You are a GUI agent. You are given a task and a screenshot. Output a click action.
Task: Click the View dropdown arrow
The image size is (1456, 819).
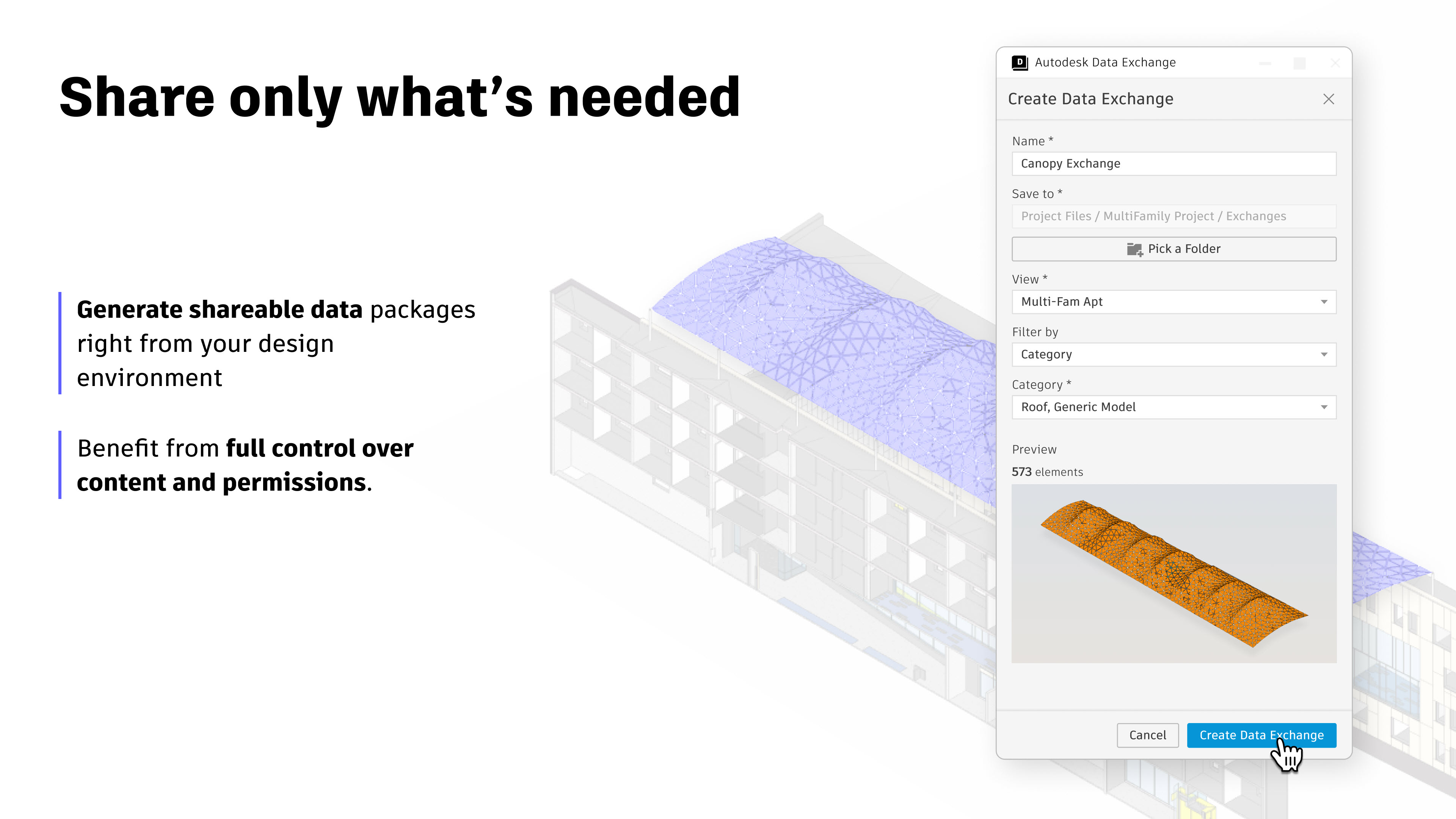tap(1324, 302)
